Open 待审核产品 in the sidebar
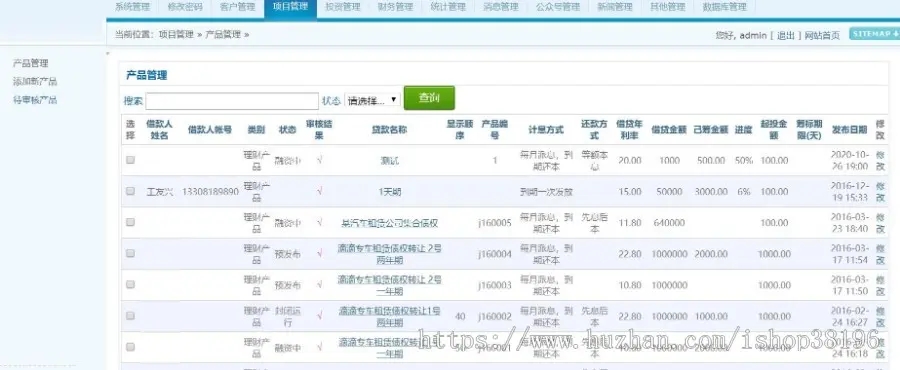This screenshot has height=370, width=900. click(x=35, y=100)
